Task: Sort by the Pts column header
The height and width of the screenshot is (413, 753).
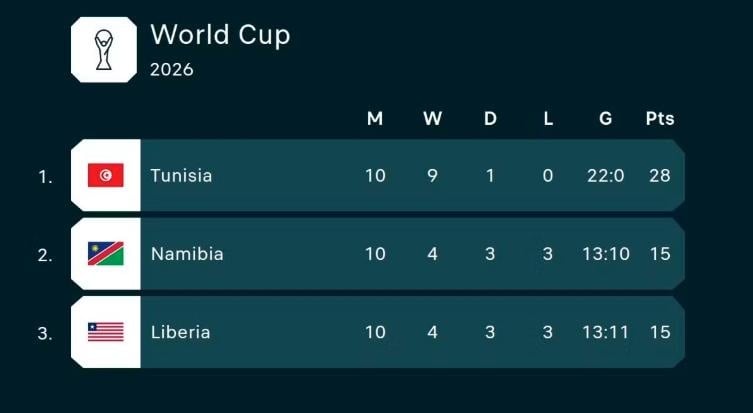Action: tap(660, 118)
